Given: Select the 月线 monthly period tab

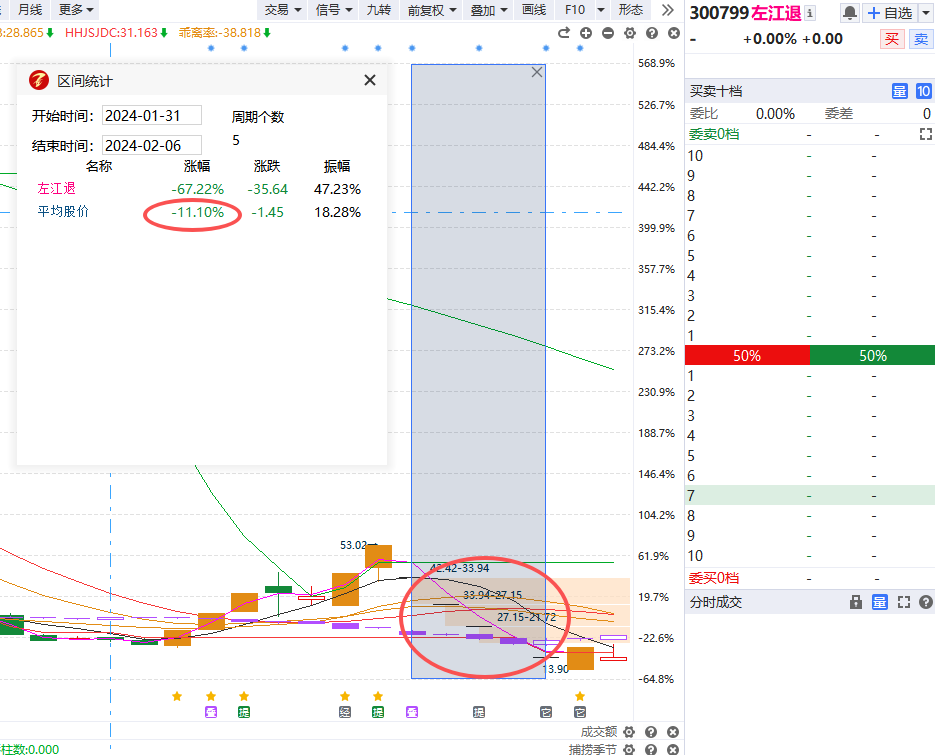Looking at the screenshot, I should (x=30, y=10).
